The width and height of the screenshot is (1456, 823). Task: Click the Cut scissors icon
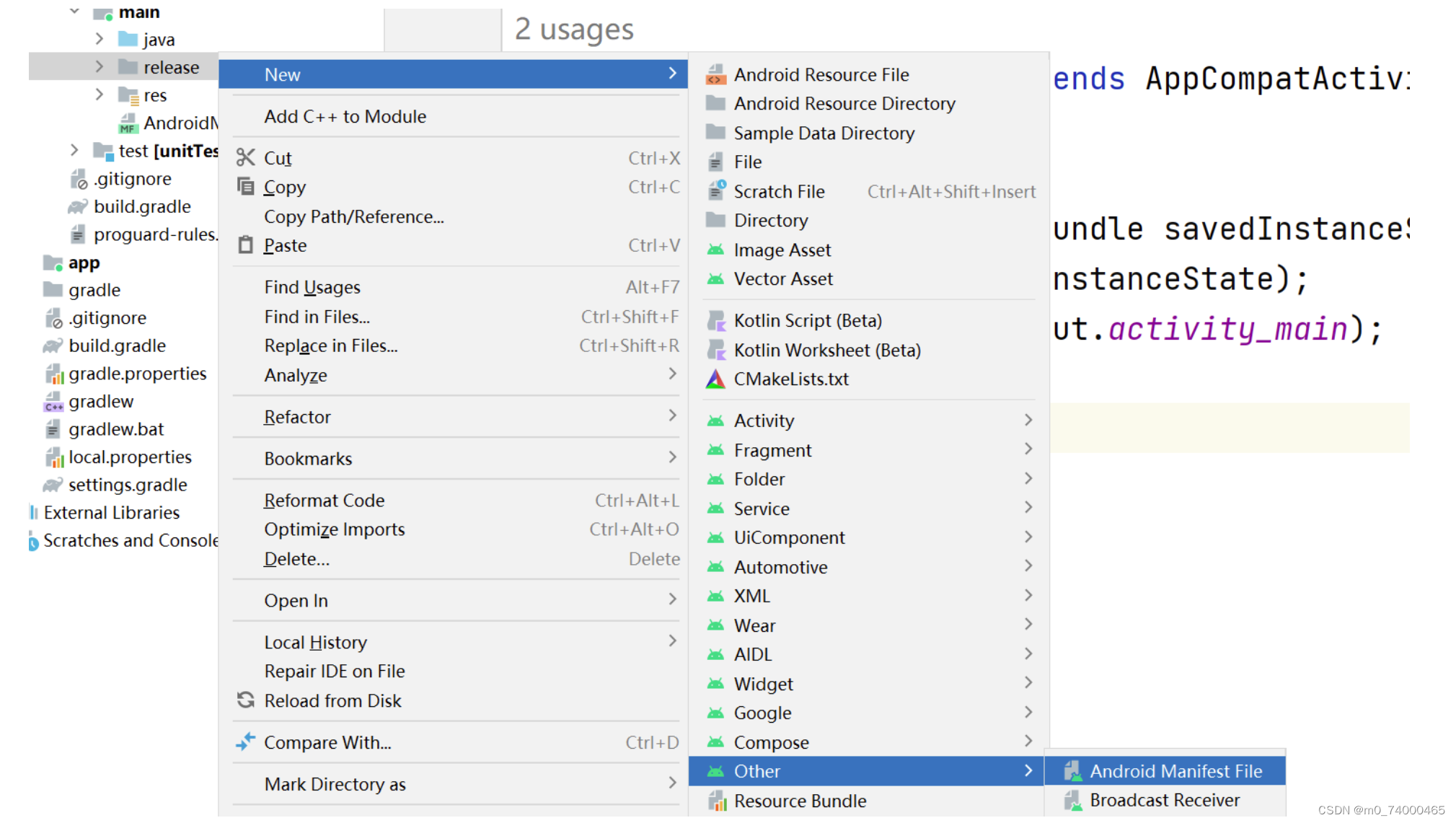point(245,157)
